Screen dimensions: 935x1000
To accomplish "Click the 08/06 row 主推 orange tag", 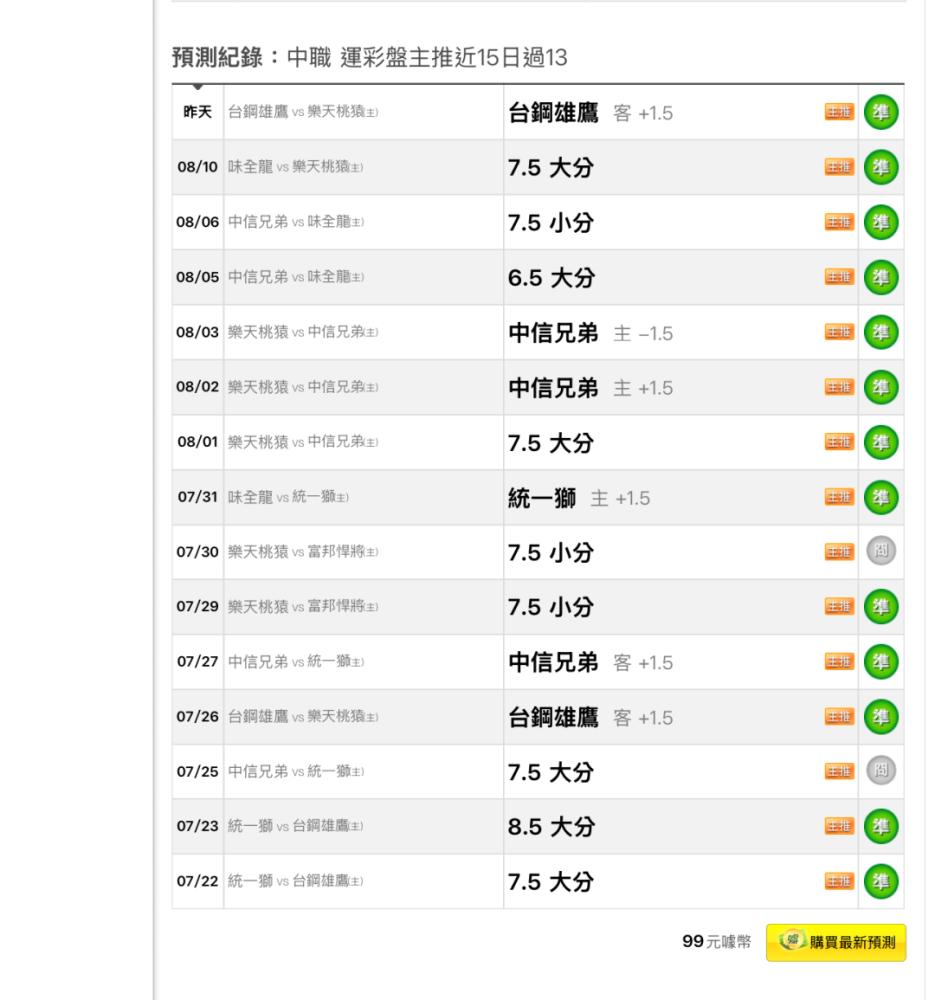I will point(839,222).
